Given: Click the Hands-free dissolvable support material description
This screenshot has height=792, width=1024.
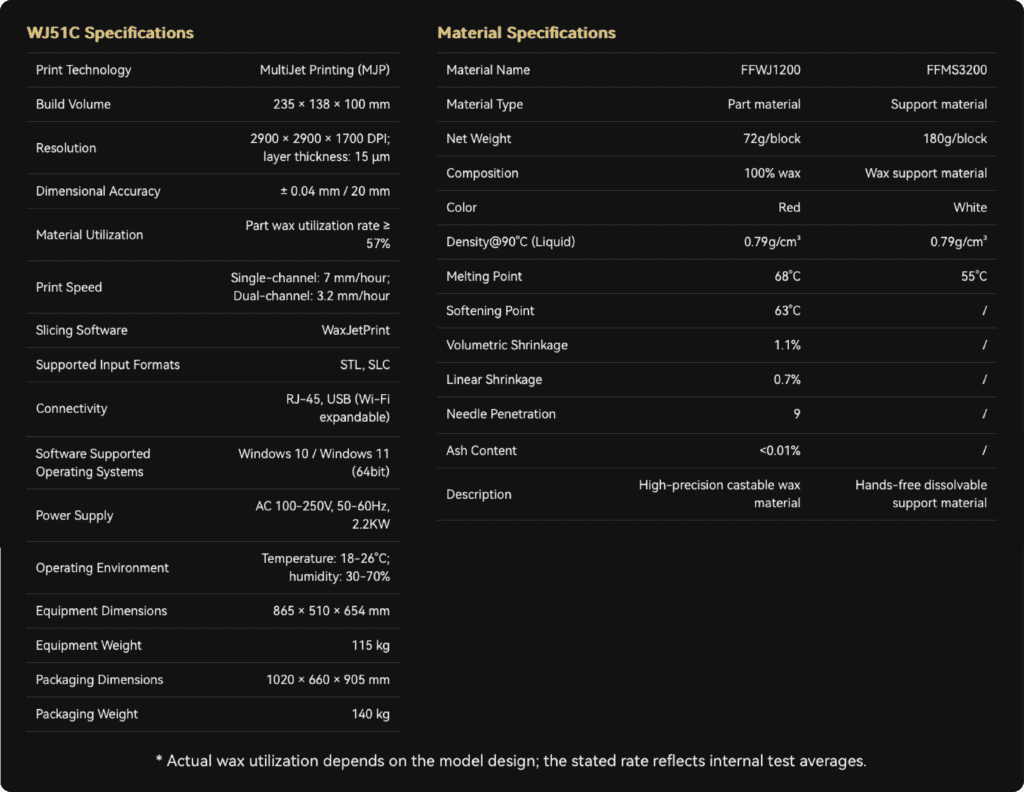Looking at the screenshot, I should coord(920,494).
